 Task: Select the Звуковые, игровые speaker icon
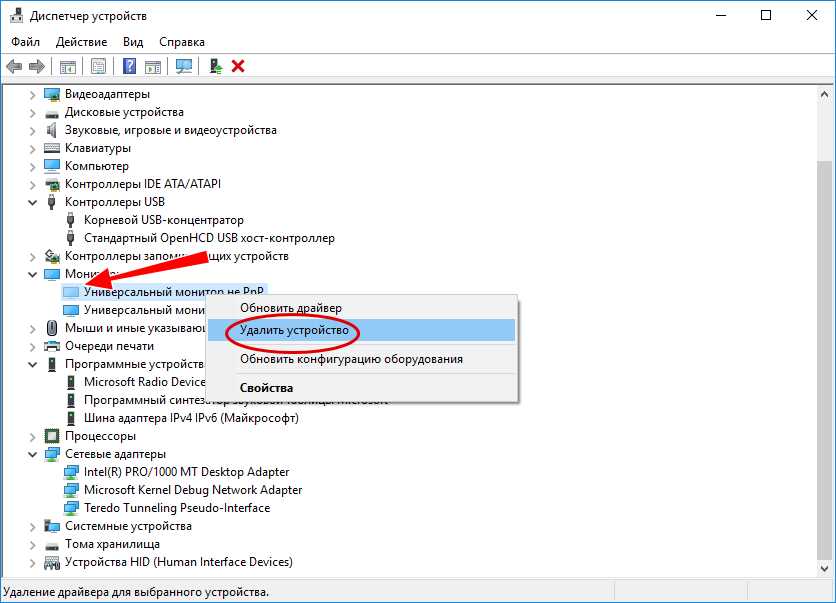pos(51,130)
